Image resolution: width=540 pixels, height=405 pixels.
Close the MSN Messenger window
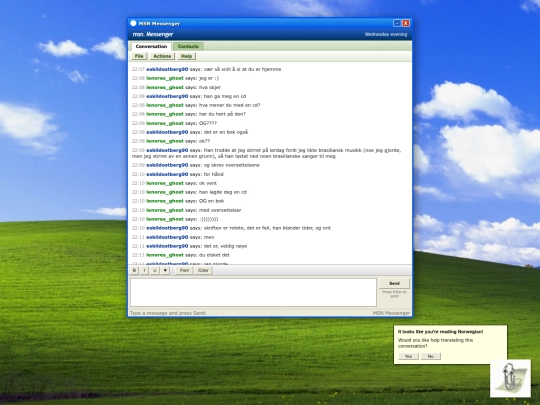coord(406,23)
